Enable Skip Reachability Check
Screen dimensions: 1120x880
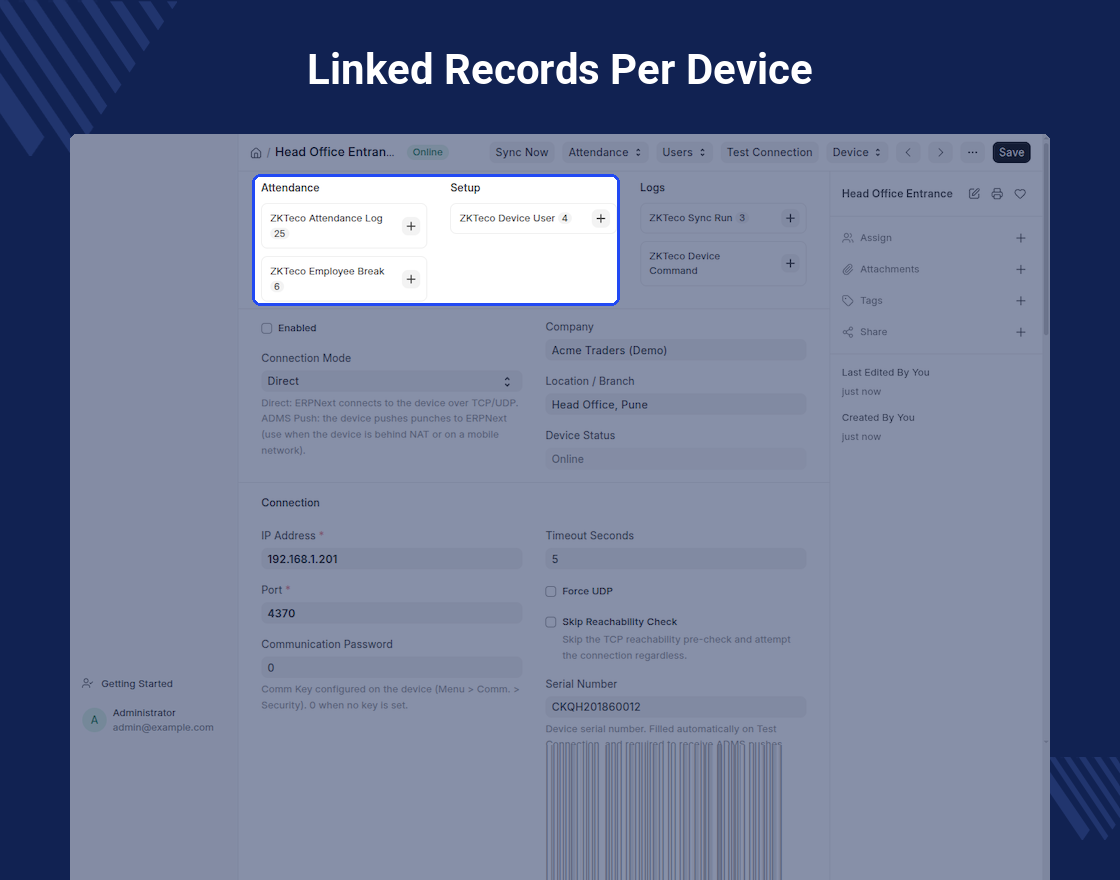click(551, 622)
